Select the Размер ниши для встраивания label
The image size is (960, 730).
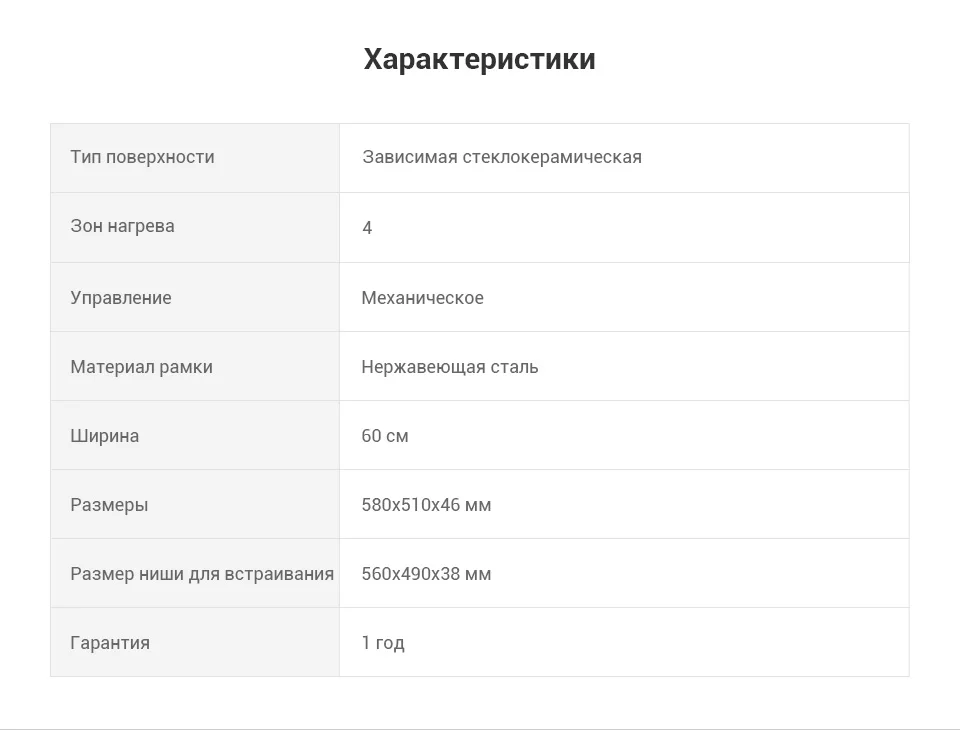202,574
